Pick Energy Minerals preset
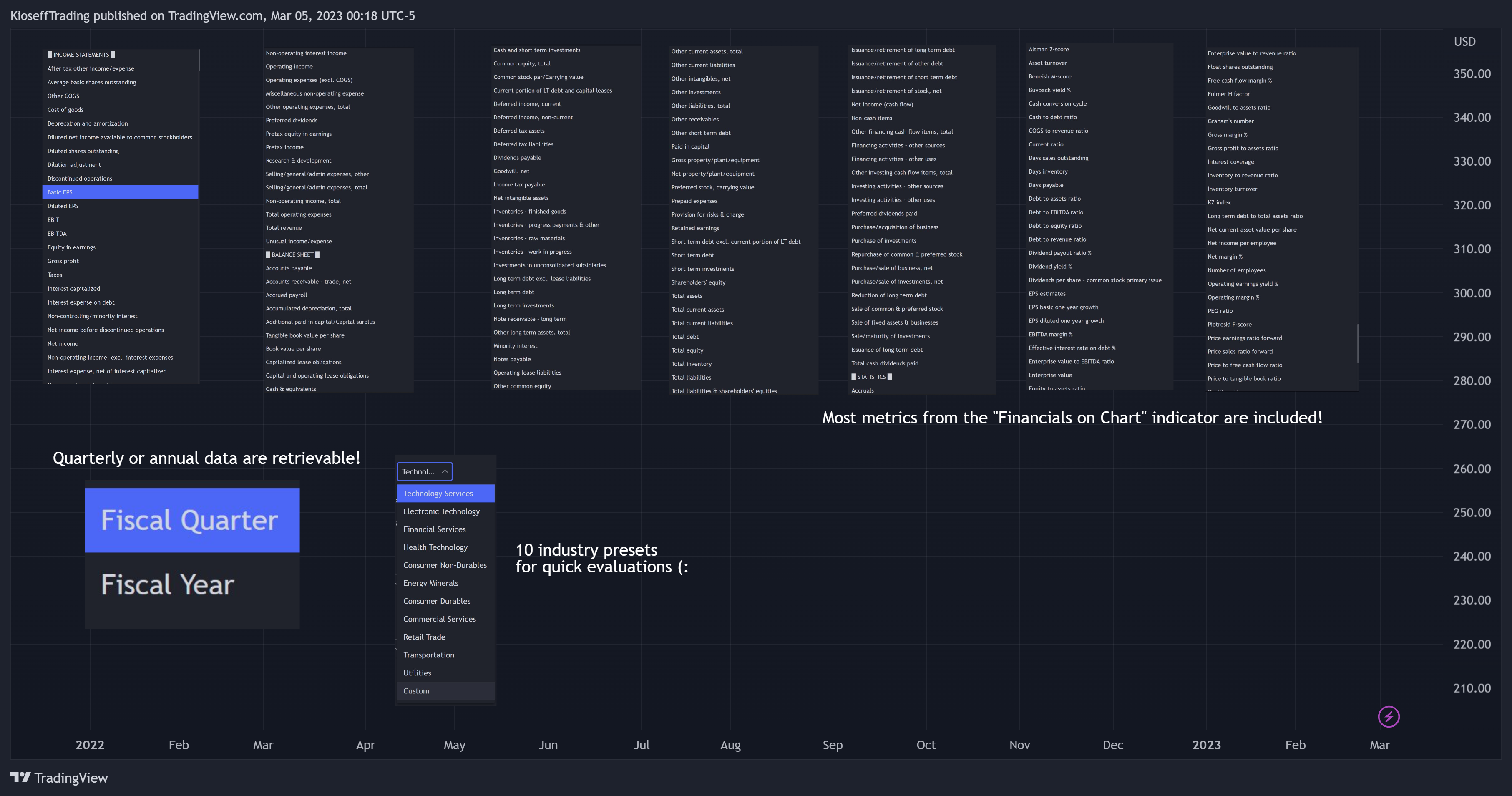1512x796 pixels. click(x=445, y=583)
